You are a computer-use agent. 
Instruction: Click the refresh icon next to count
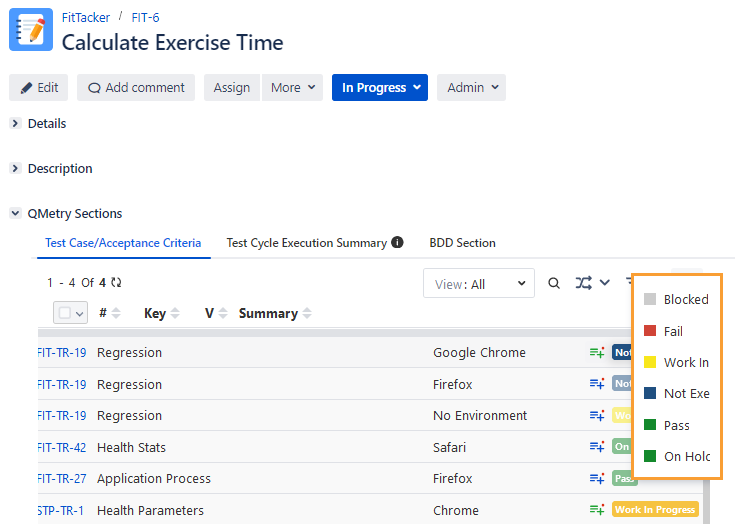click(116, 283)
